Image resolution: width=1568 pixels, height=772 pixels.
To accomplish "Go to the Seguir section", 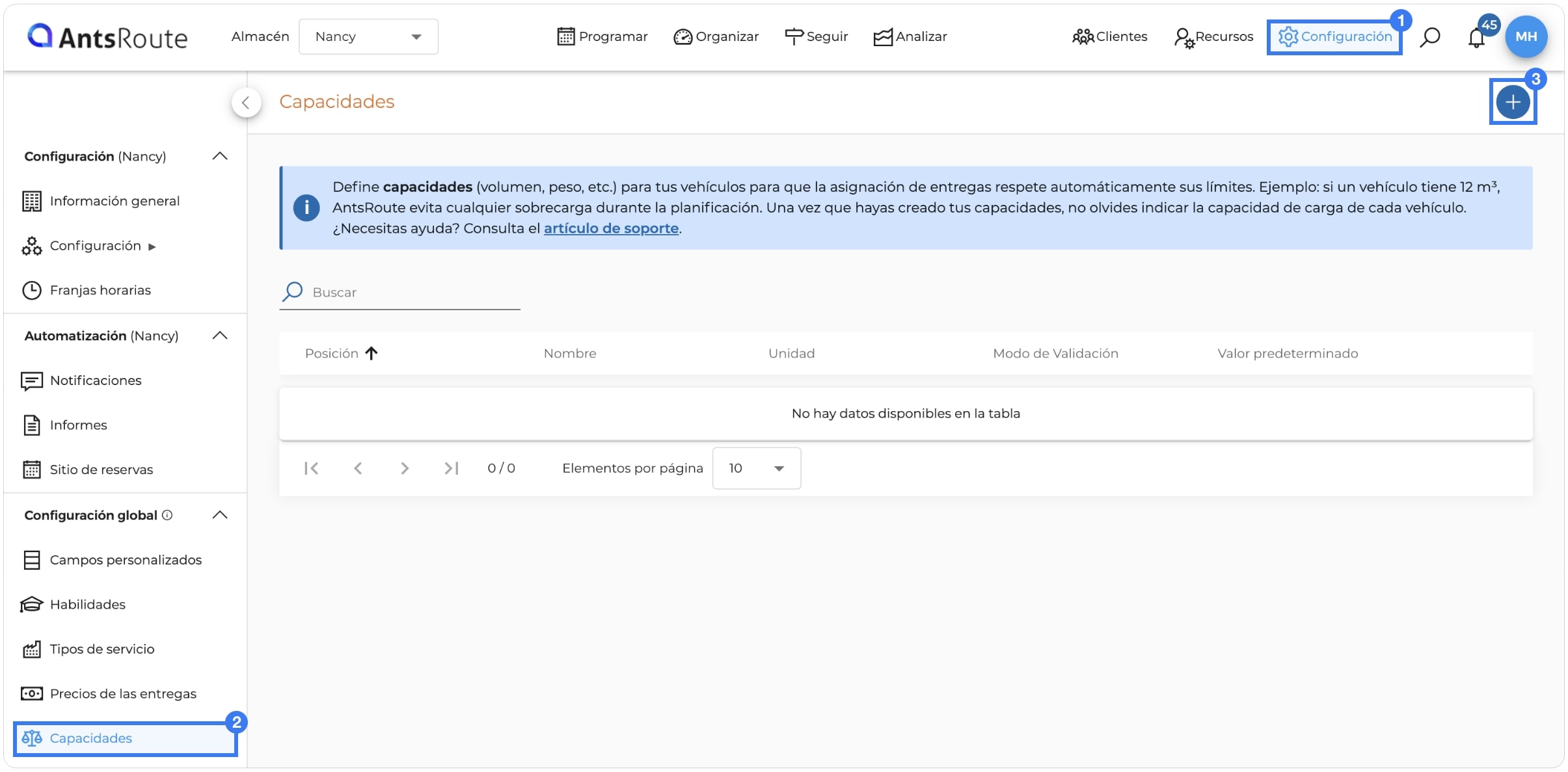I will tap(817, 36).
